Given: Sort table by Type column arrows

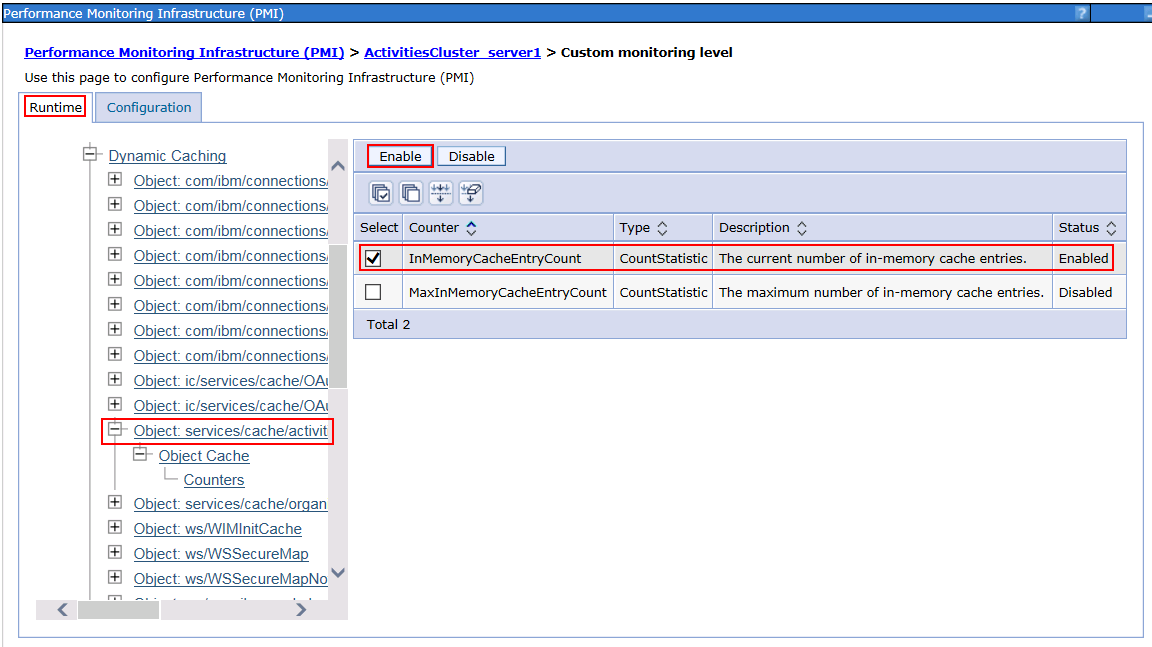Looking at the screenshot, I should click(662, 228).
